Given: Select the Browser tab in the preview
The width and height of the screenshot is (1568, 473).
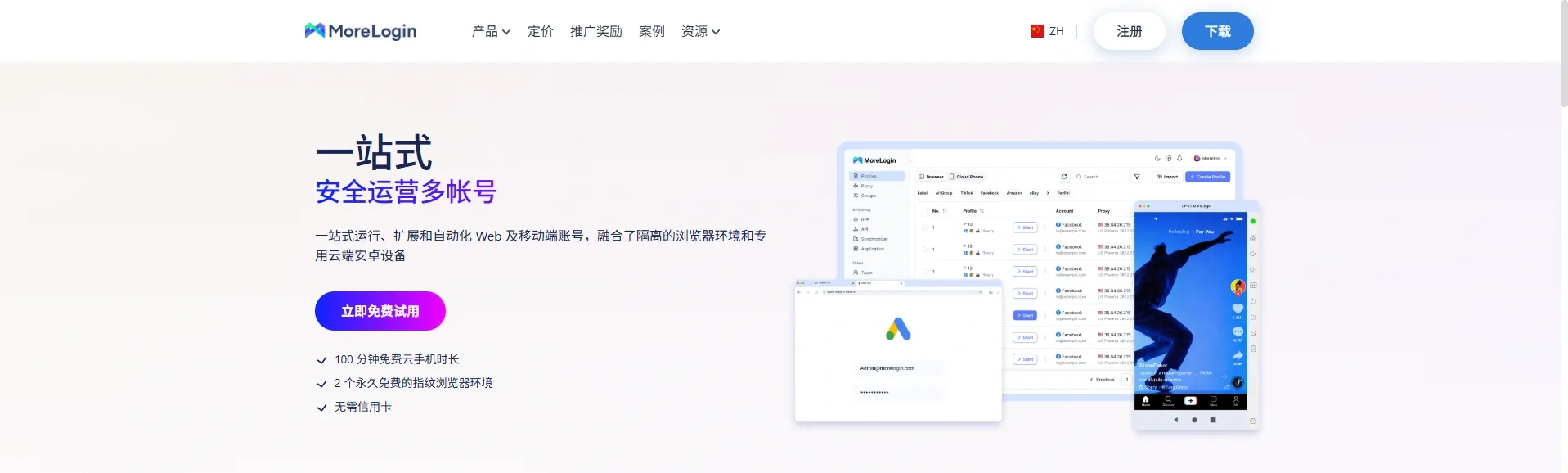Looking at the screenshot, I should 932,177.
